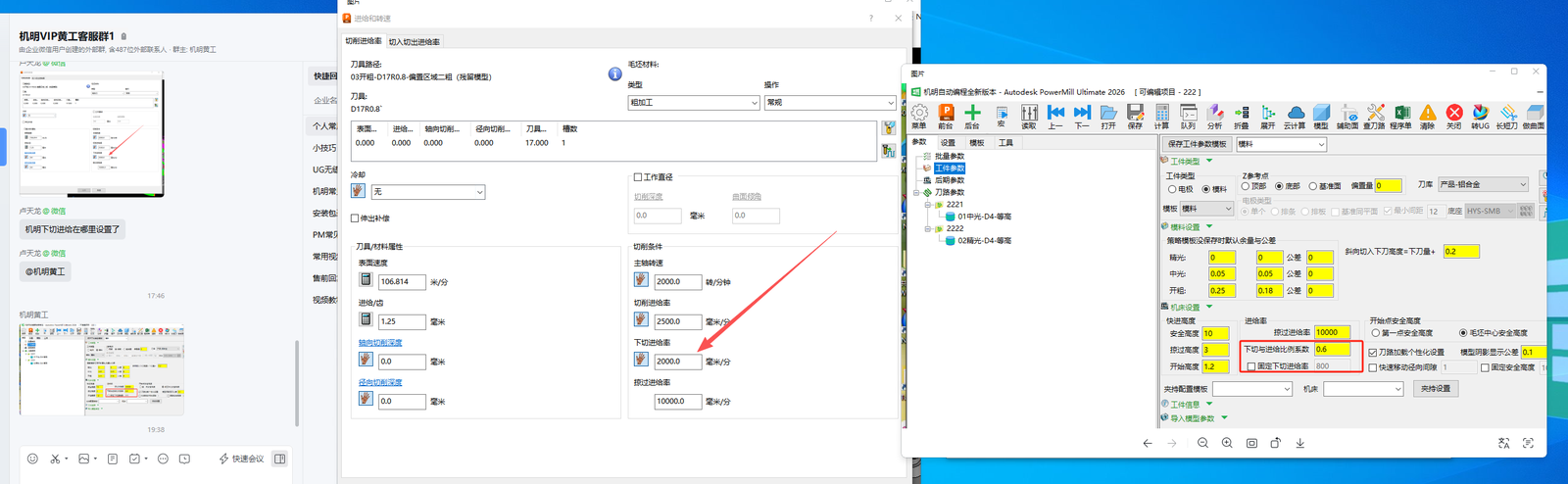Click the download arrow in image viewer

1300,443
